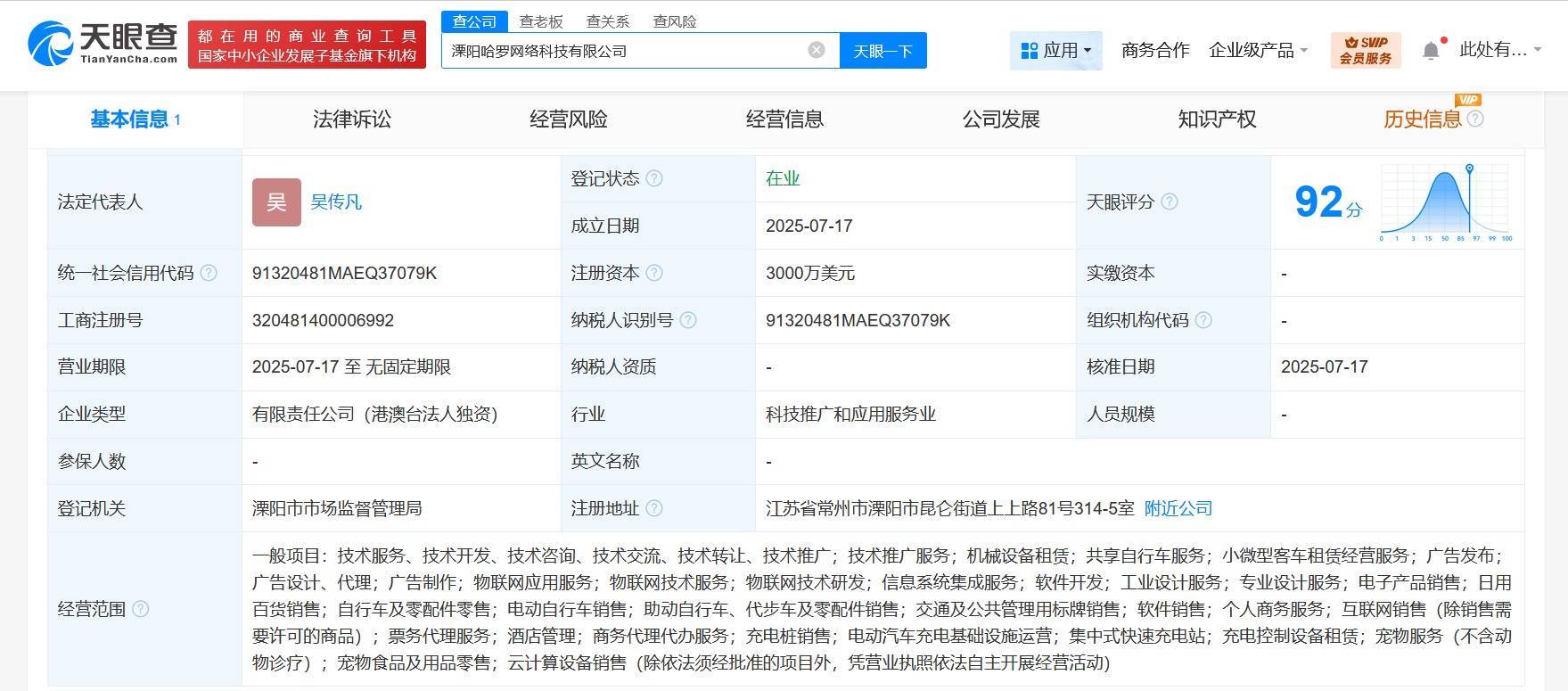Open the 商务合作 link

pos(1155,50)
